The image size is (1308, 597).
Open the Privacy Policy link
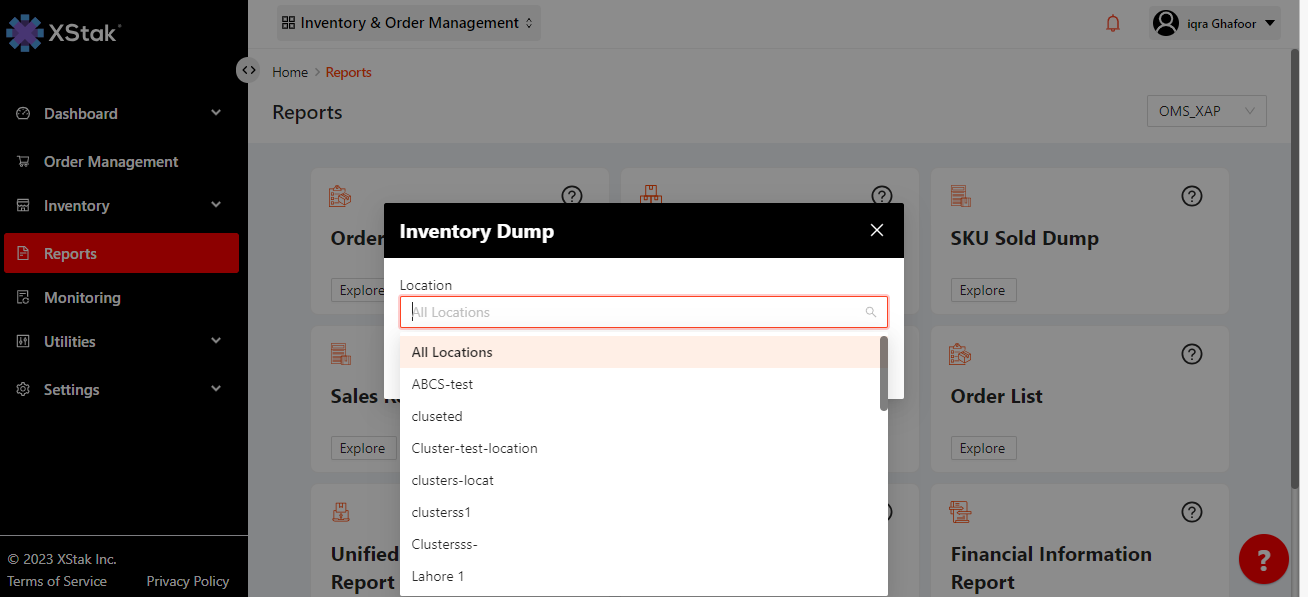187,581
